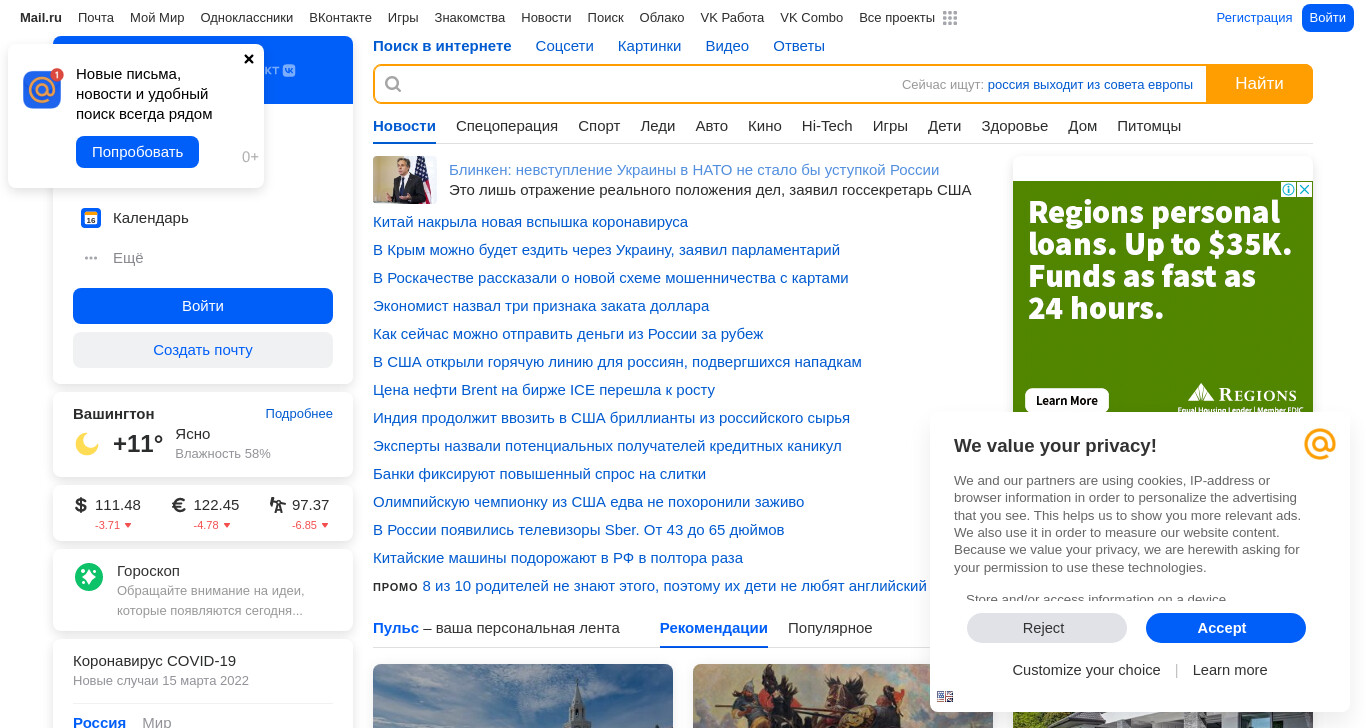Close the new mail promo popup
This screenshot has width=1366, height=728.
pyautogui.click(x=249, y=59)
